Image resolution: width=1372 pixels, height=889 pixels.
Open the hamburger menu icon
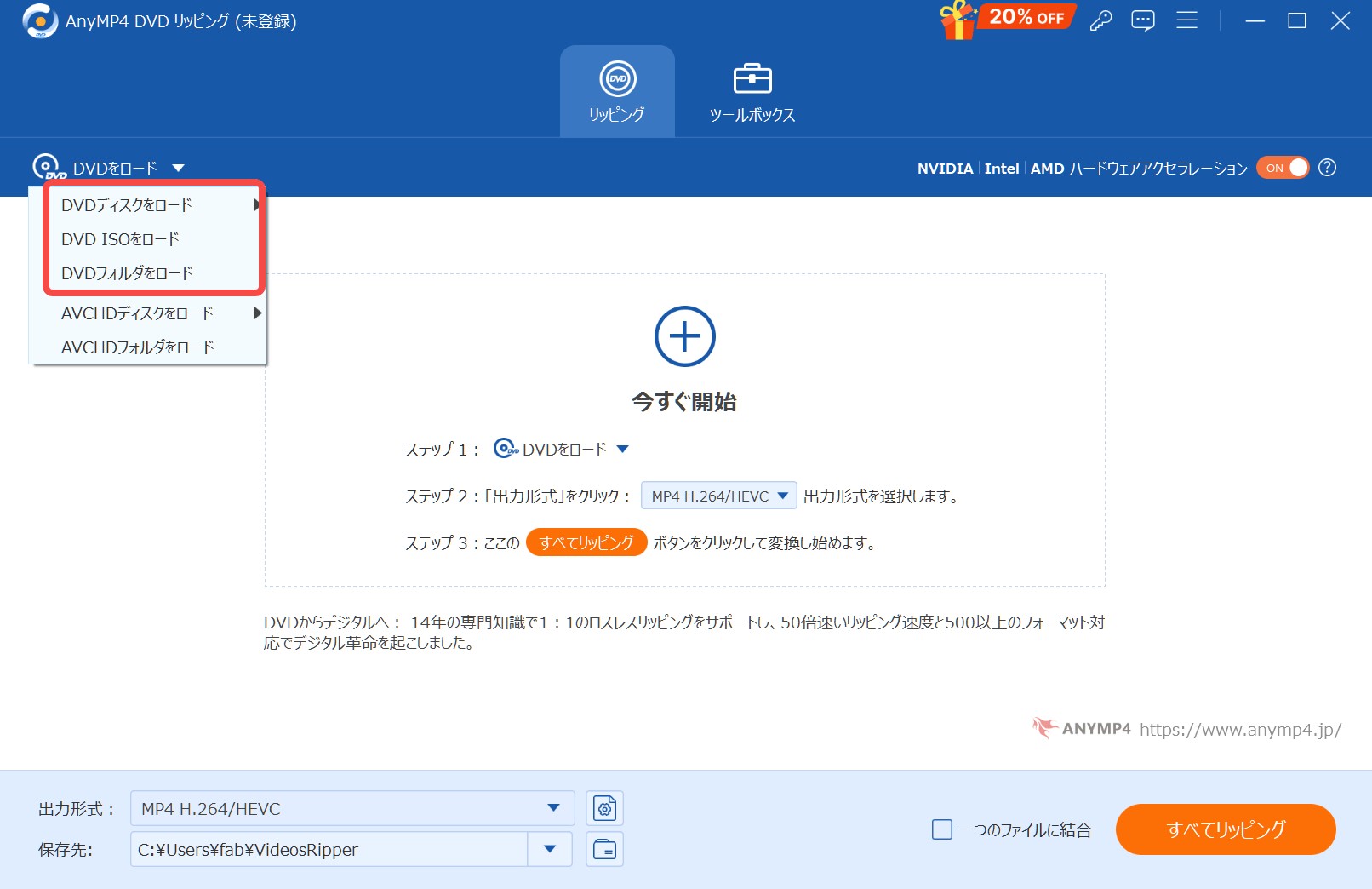pyautogui.click(x=1186, y=20)
